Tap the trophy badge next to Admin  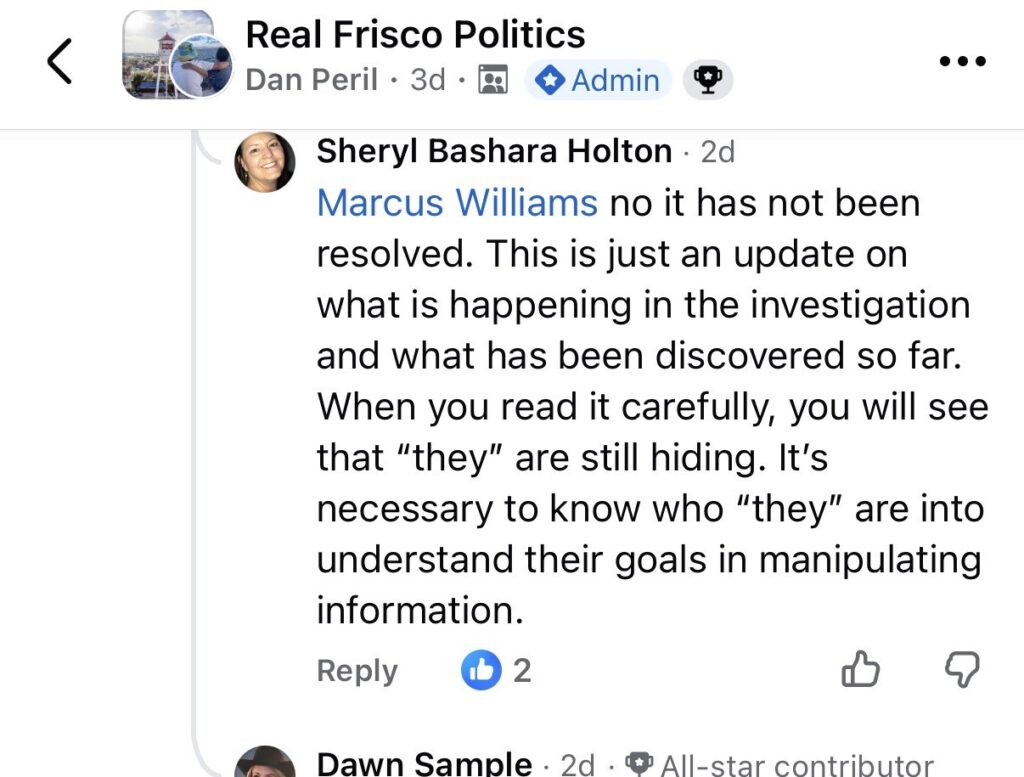(707, 80)
